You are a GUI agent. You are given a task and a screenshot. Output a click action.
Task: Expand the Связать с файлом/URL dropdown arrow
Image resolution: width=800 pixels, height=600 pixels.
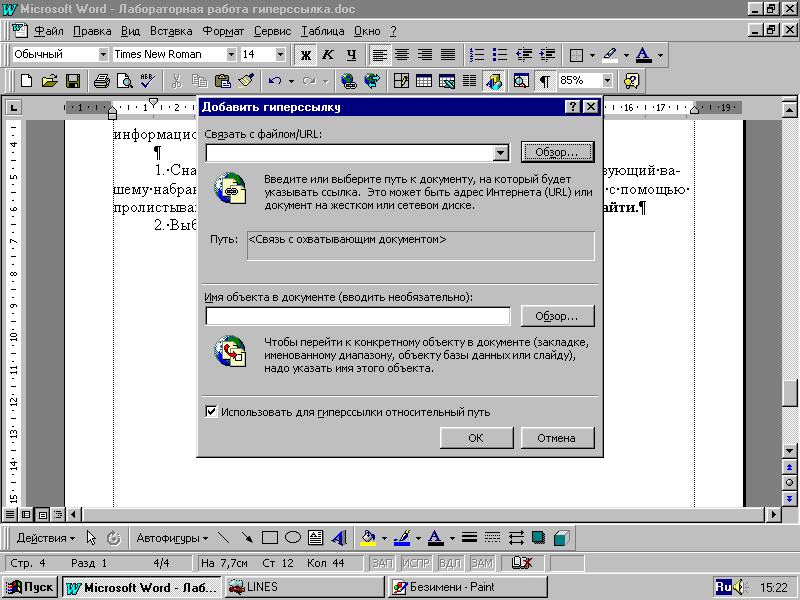(x=501, y=153)
